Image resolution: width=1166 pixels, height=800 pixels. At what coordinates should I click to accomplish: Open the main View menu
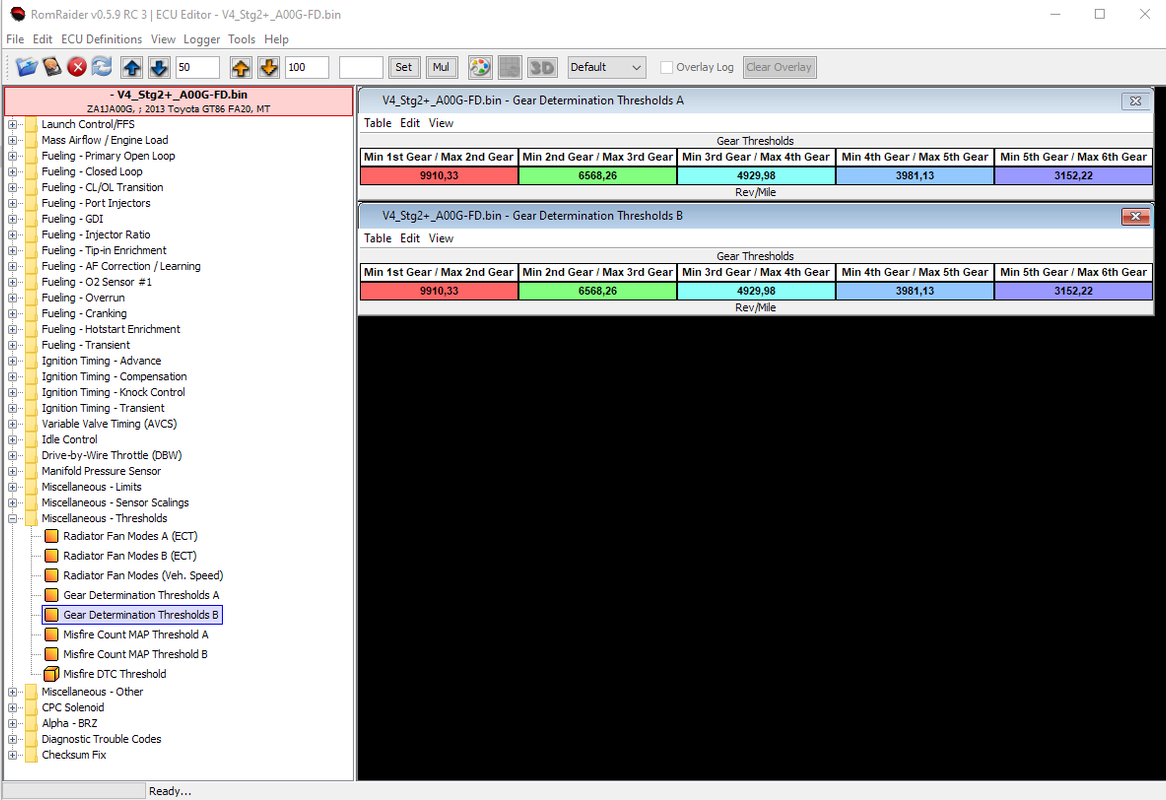(x=163, y=39)
